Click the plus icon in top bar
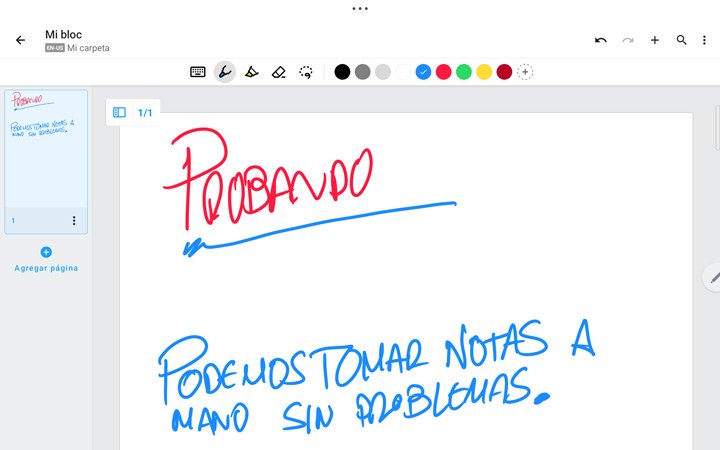The height and width of the screenshot is (450, 720). [x=655, y=40]
